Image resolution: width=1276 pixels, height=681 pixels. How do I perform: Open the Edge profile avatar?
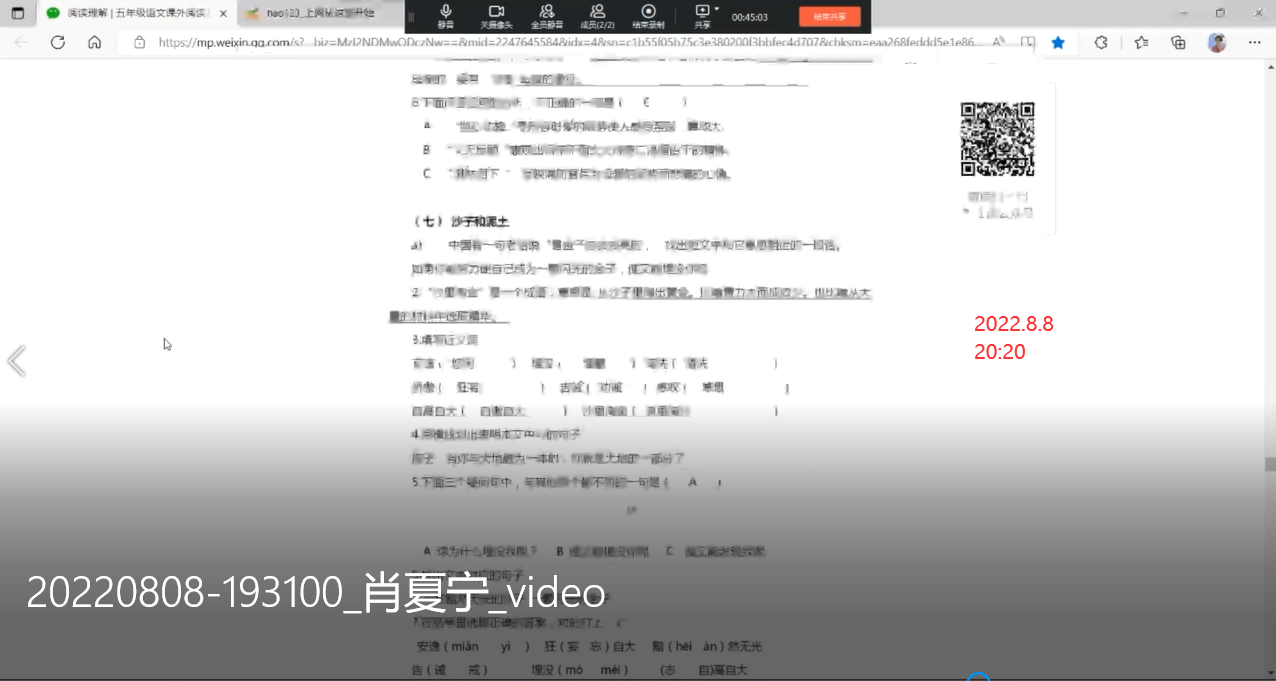1217,42
